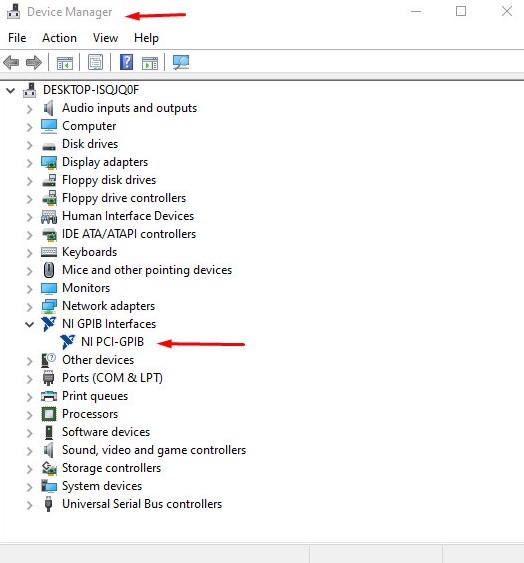
Task: Click the Monitors icon
Action: click(48, 288)
